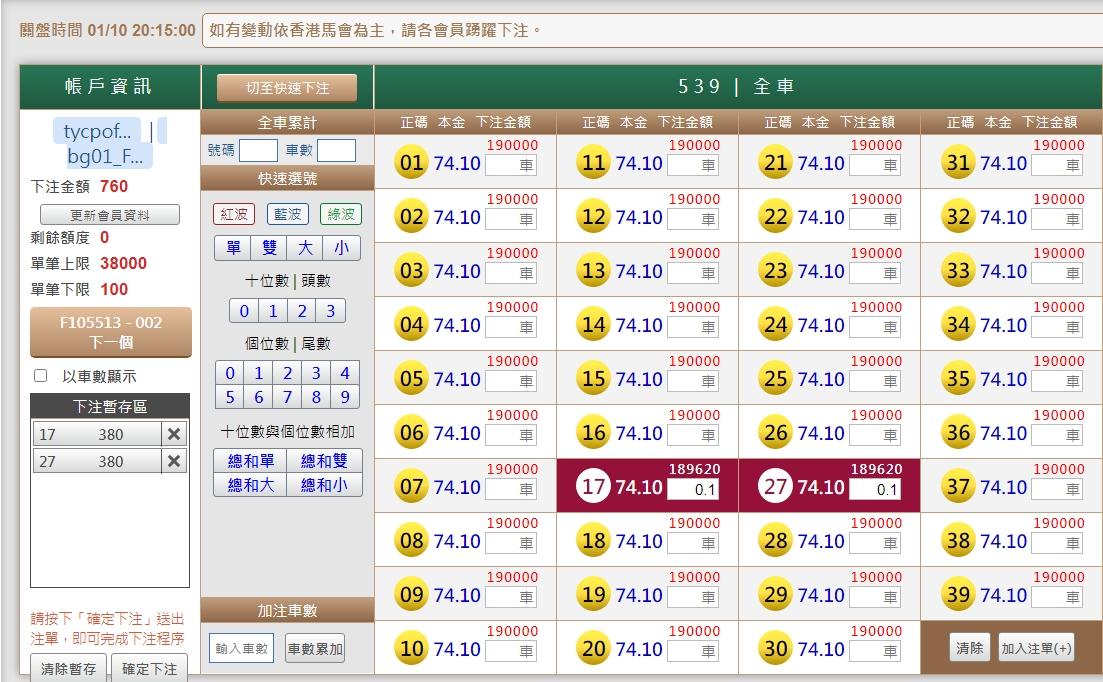The width and height of the screenshot is (1103, 682).
Task: Select odd numbers with 單
Action: point(233,247)
